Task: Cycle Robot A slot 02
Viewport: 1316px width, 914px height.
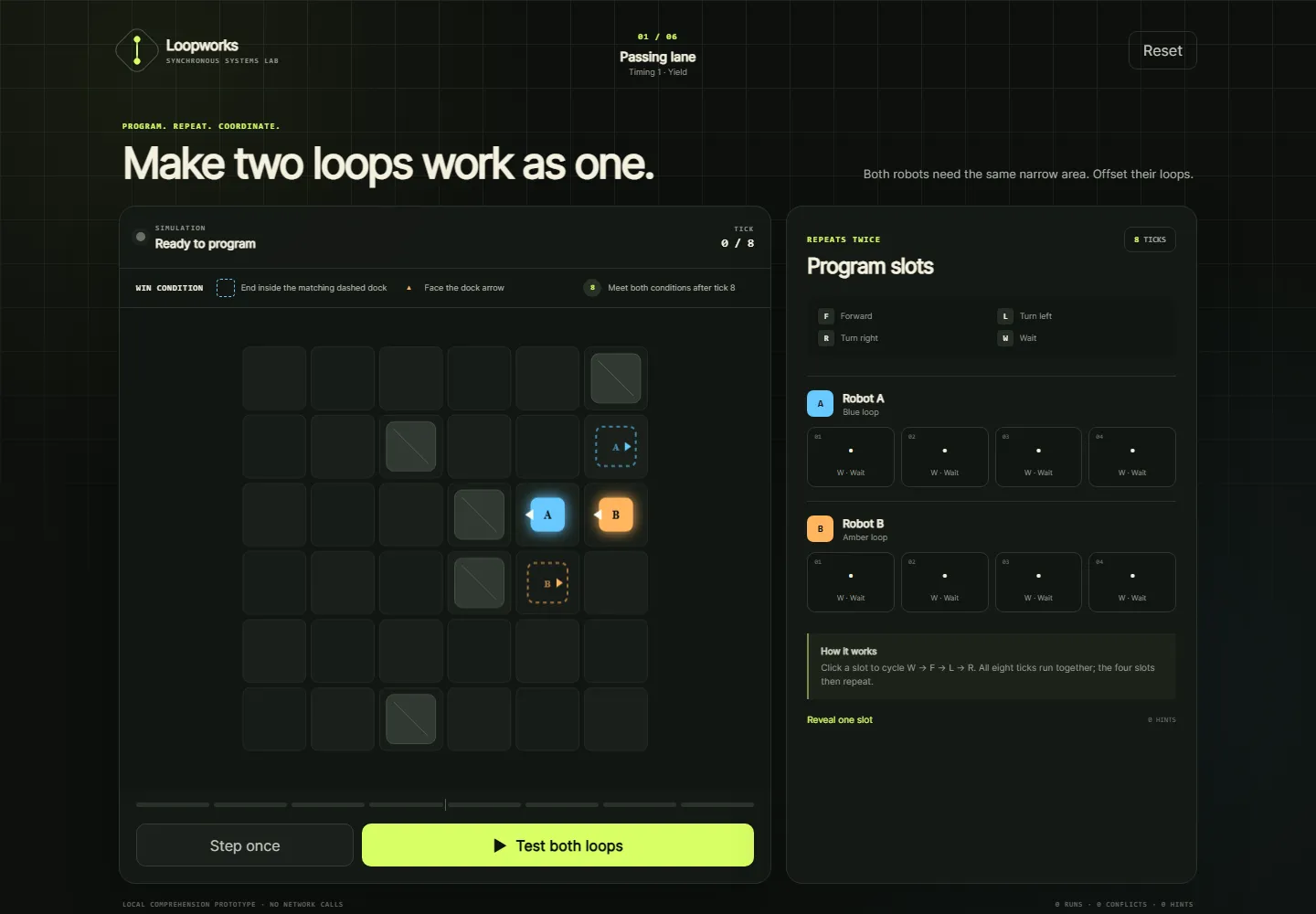Action: tap(945, 457)
